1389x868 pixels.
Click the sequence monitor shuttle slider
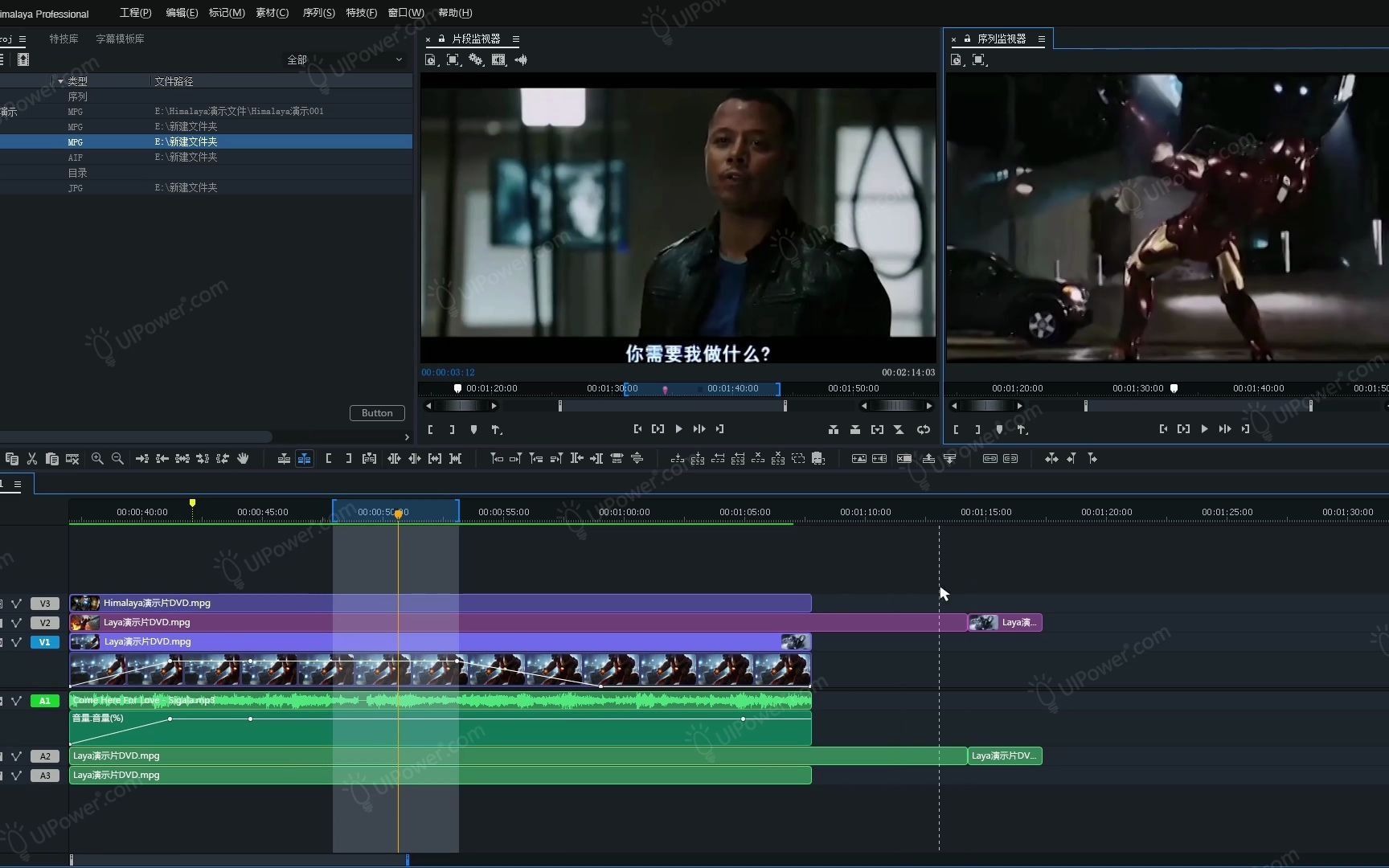coord(986,406)
